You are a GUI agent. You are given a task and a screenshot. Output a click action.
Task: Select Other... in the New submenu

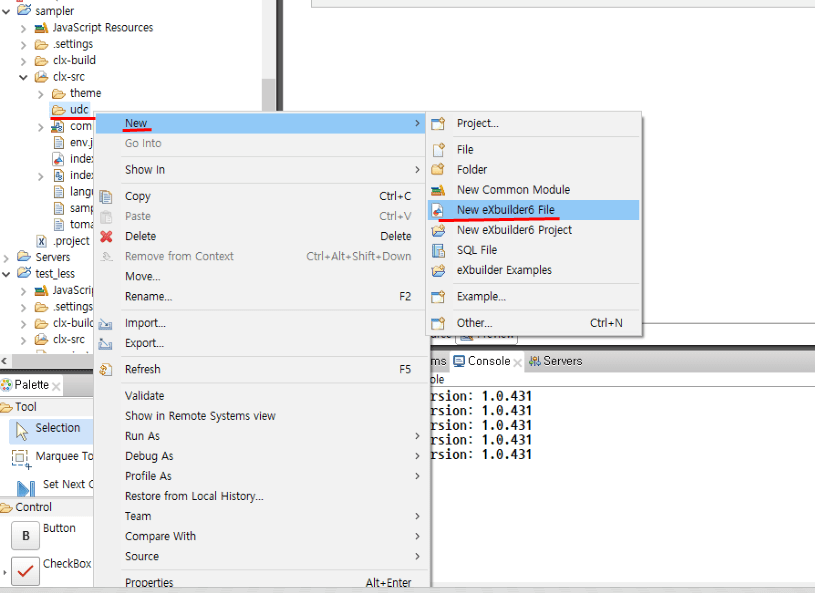(x=474, y=323)
